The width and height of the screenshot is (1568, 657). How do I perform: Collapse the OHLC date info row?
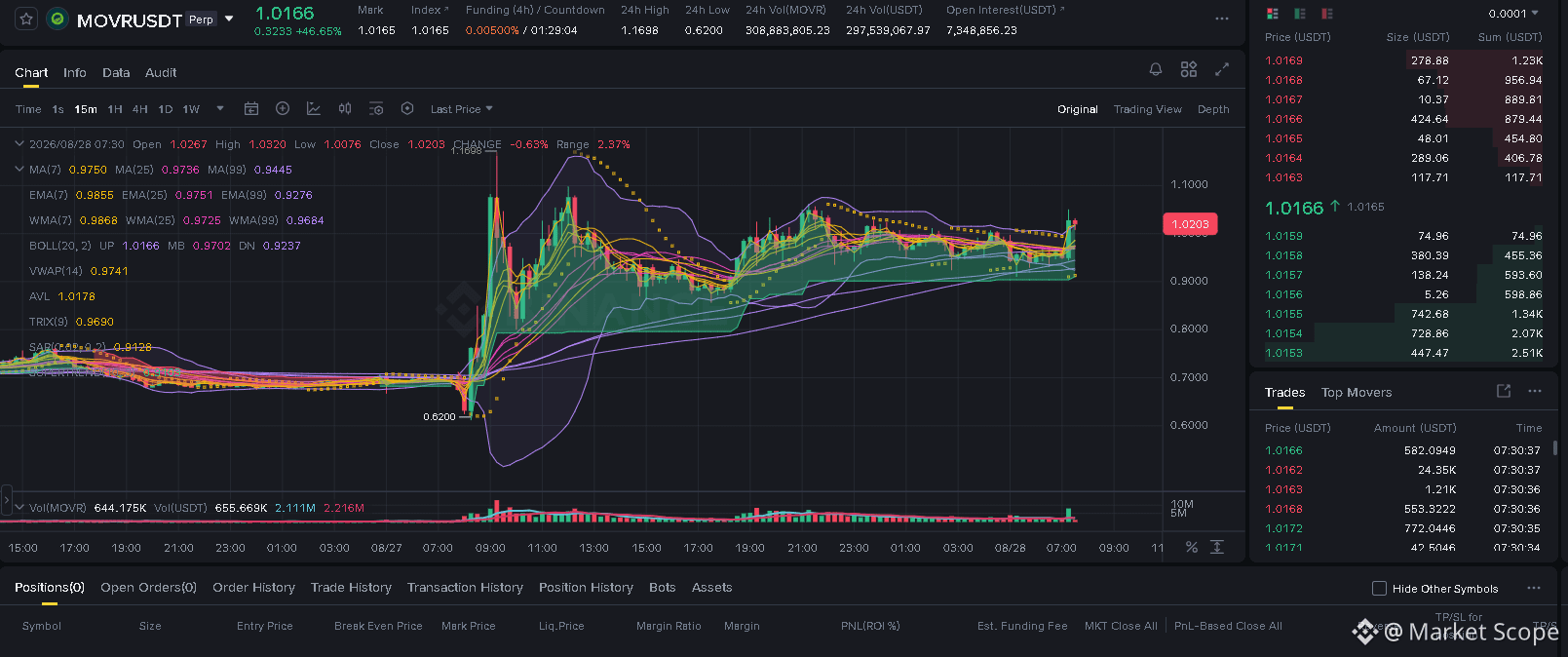coord(19,143)
